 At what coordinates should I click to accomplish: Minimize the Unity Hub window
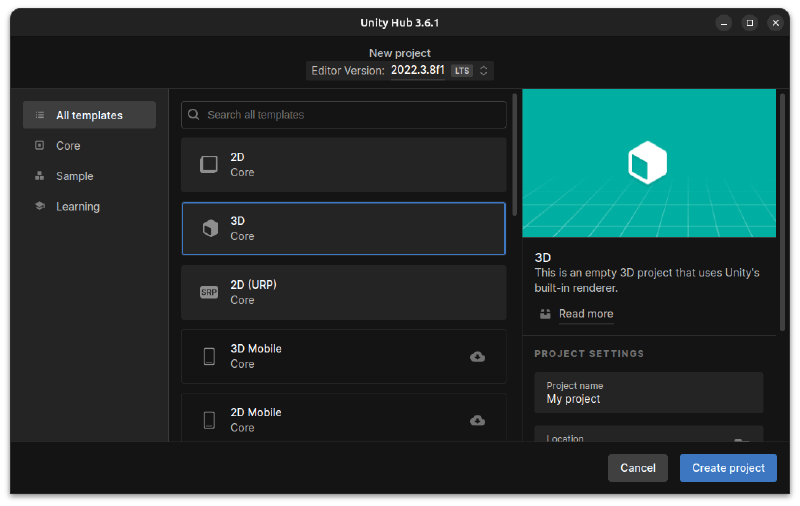coord(723,23)
